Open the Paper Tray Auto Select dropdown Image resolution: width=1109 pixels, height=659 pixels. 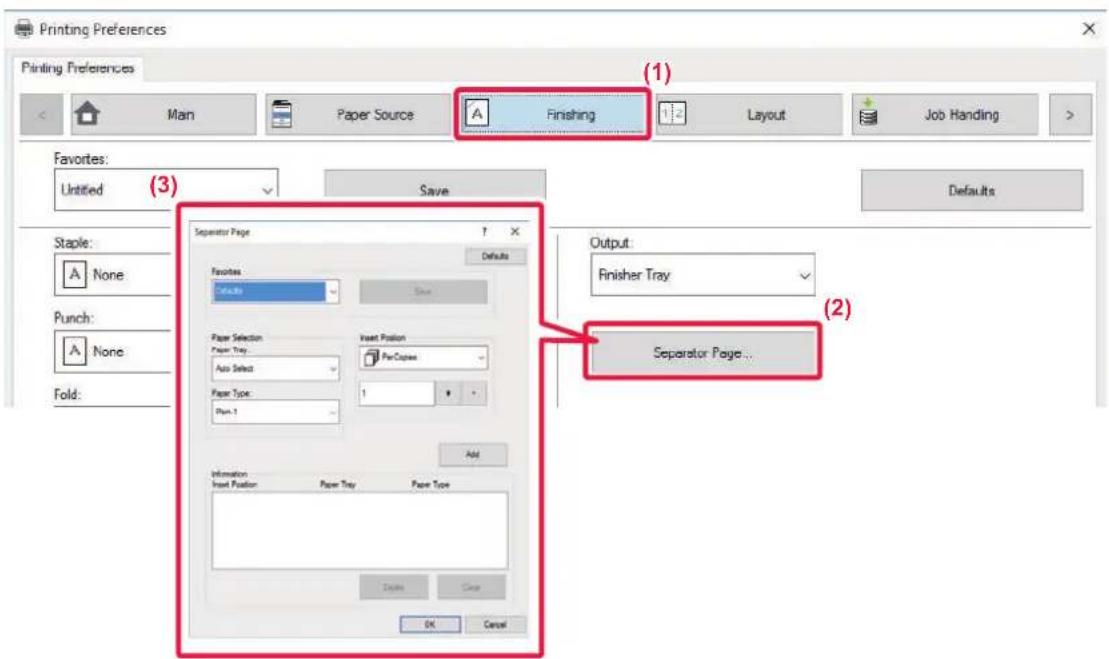click(x=275, y=368)
